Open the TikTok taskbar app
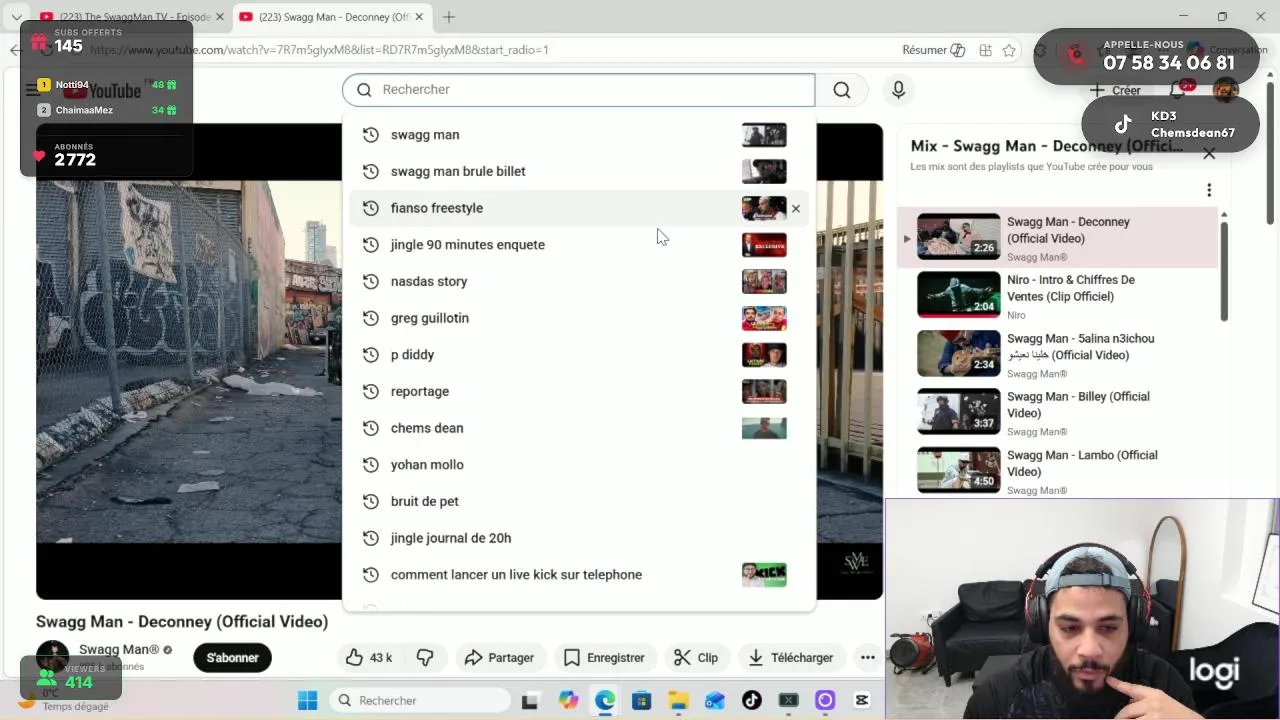The height and width of the screenshot is (720, 1280). 752,700
